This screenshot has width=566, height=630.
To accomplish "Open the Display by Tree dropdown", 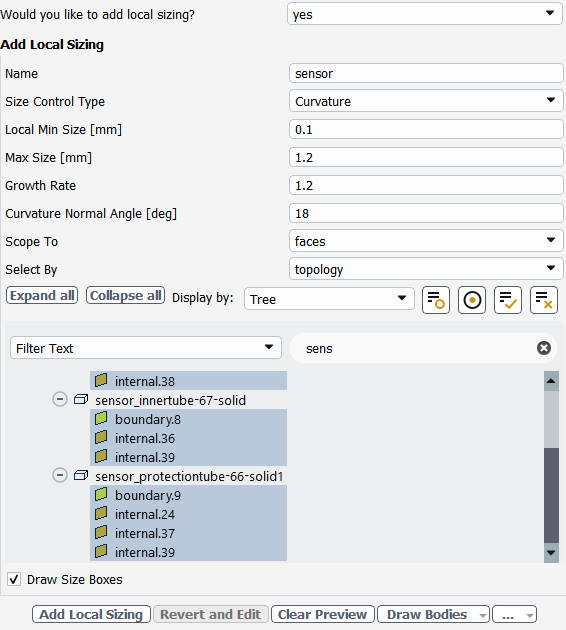I will [329, 299].
